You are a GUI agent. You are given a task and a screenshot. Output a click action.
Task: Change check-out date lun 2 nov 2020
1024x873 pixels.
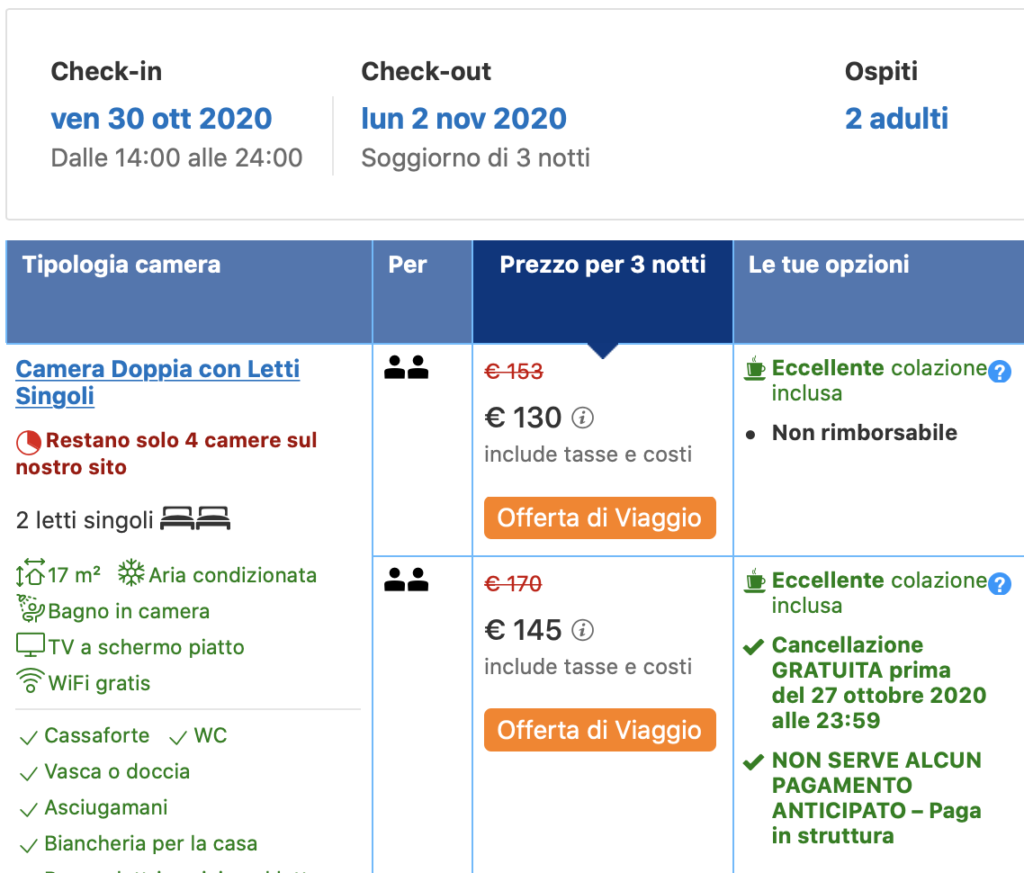pos(464,119)
